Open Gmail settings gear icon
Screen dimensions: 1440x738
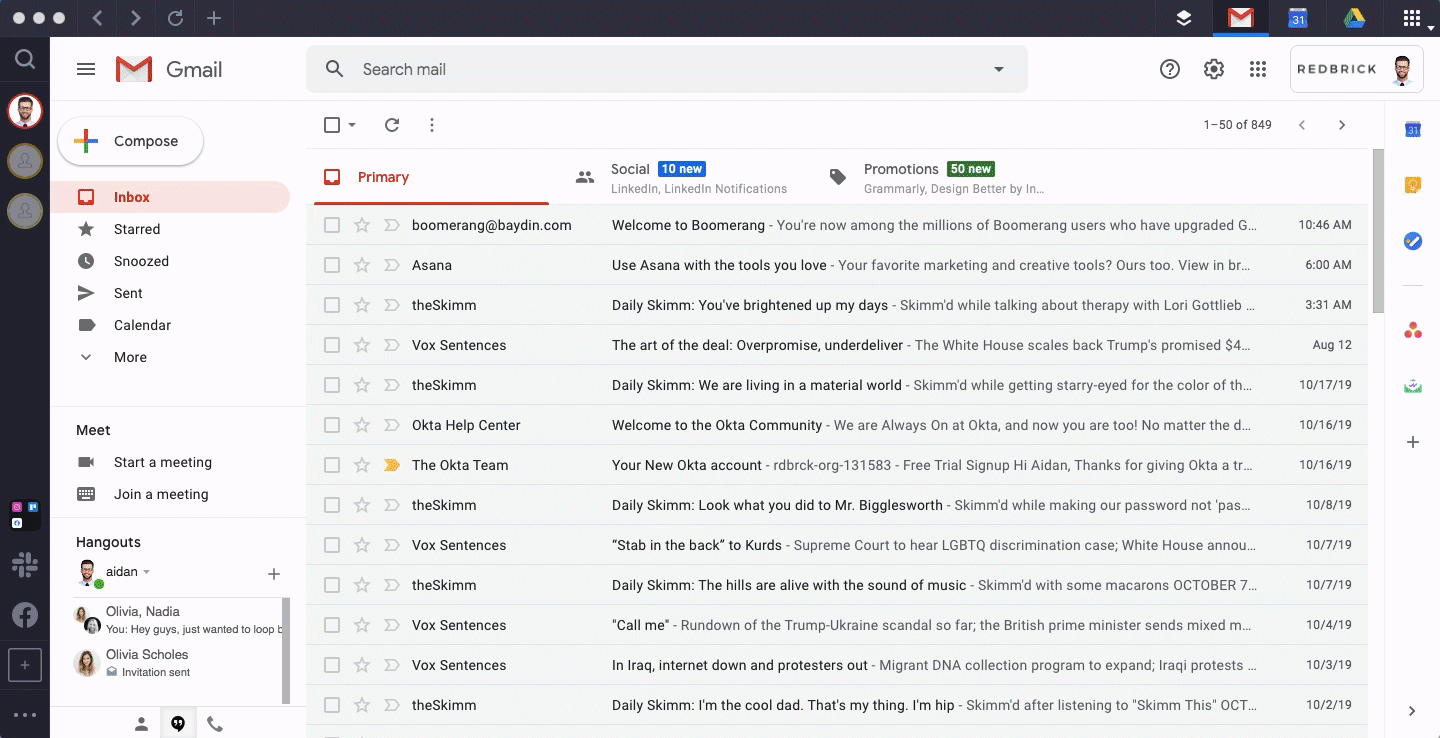(x=1214, y=69)
